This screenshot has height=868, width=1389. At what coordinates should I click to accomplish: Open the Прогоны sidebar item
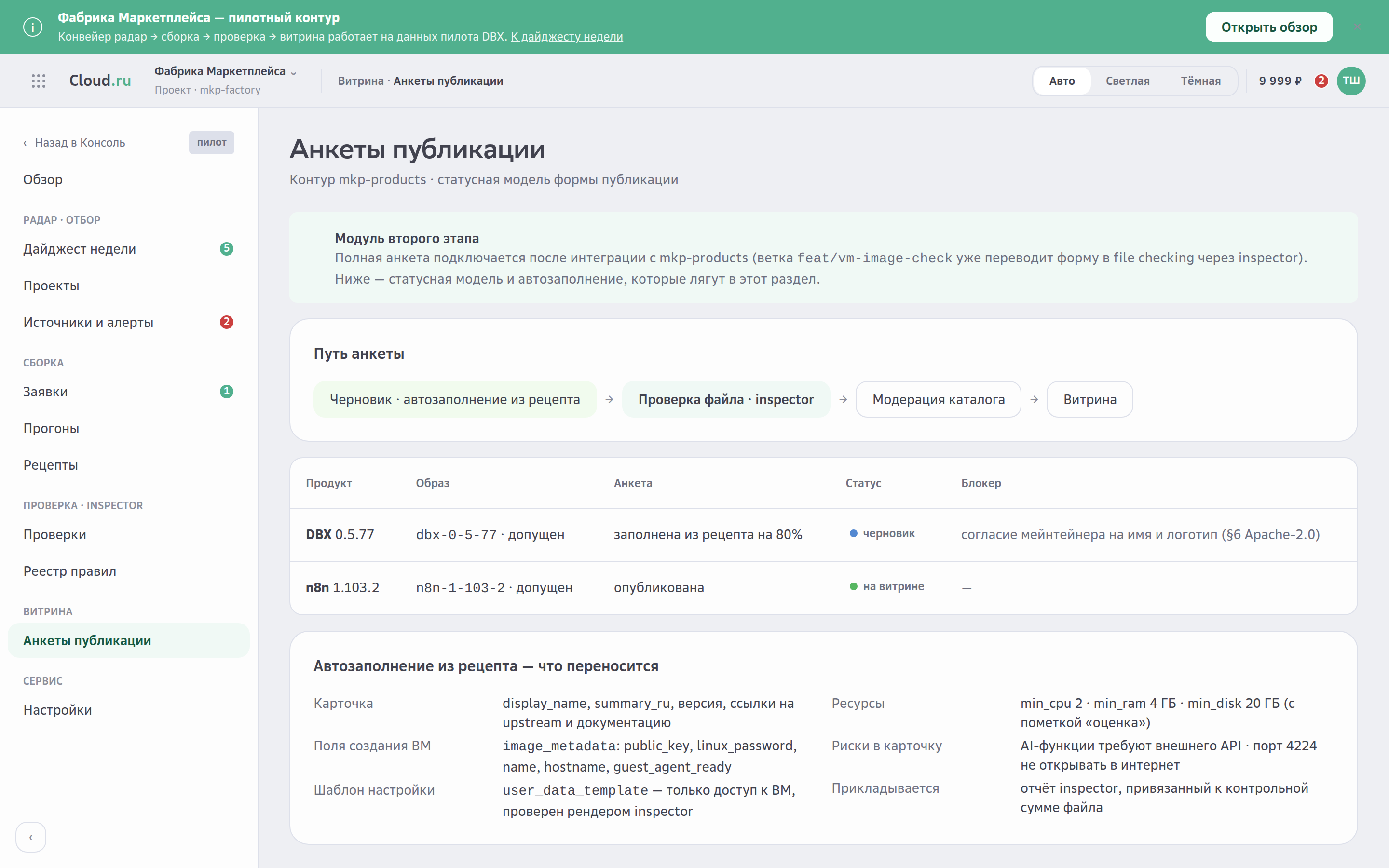coord(129,428)
